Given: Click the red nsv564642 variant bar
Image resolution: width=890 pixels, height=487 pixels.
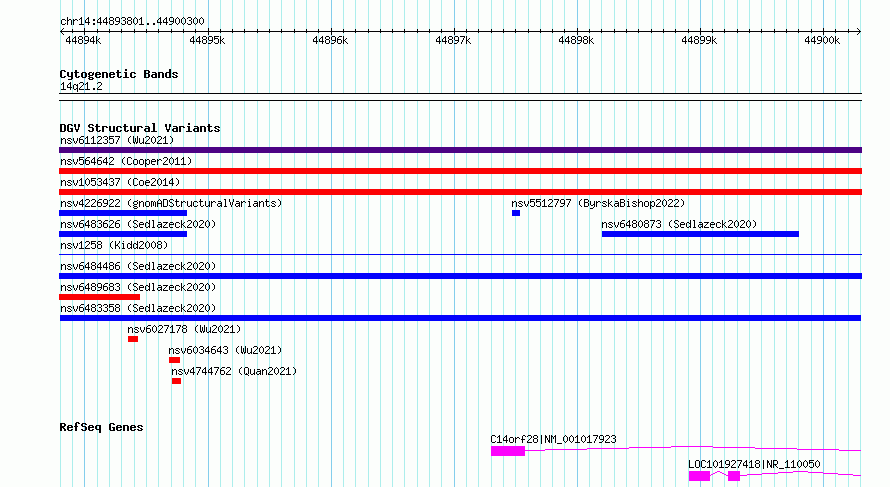Looking at the screenshot, I should [x=460, y=171].
